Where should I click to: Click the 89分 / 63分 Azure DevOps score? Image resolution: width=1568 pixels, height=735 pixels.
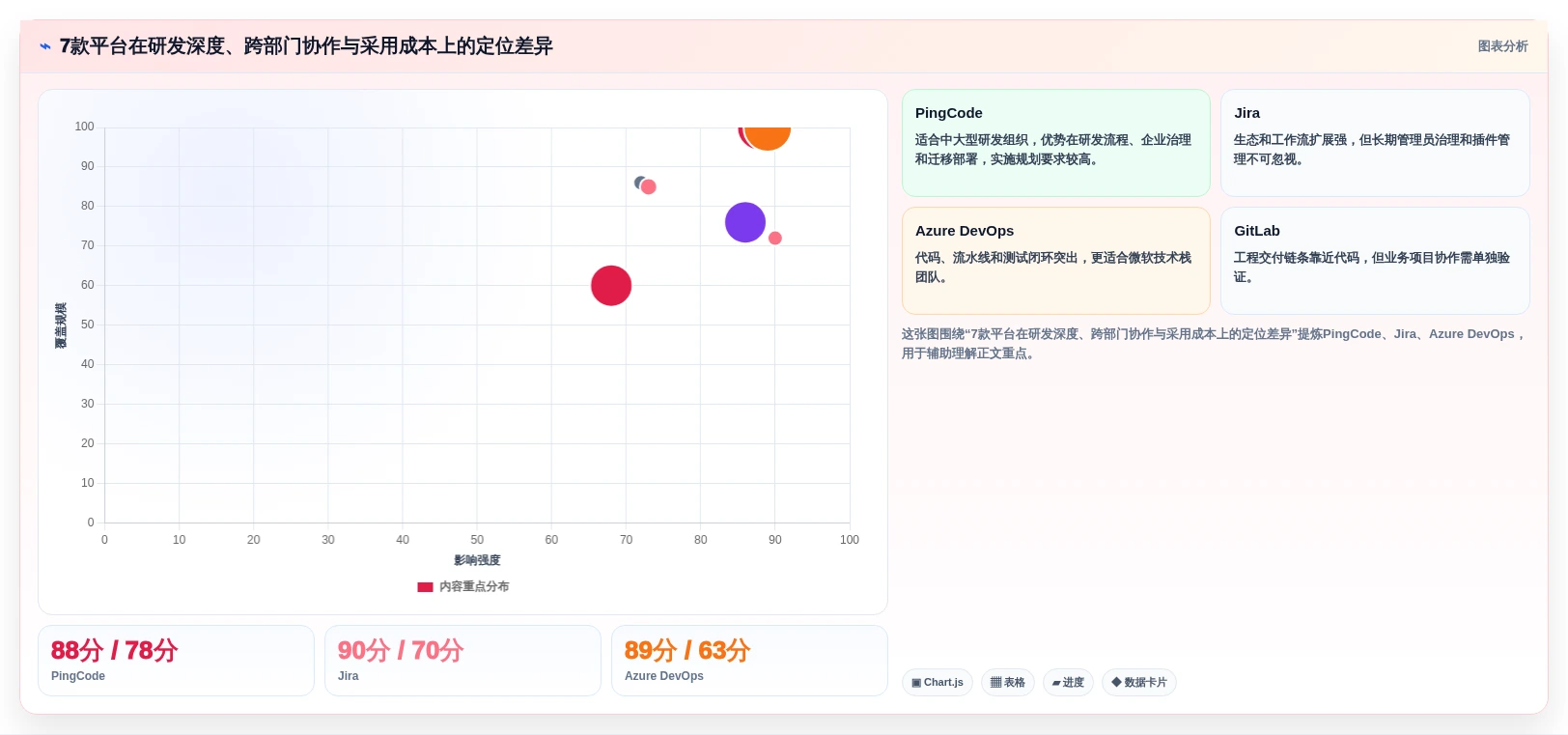click(x=749, y=661)
